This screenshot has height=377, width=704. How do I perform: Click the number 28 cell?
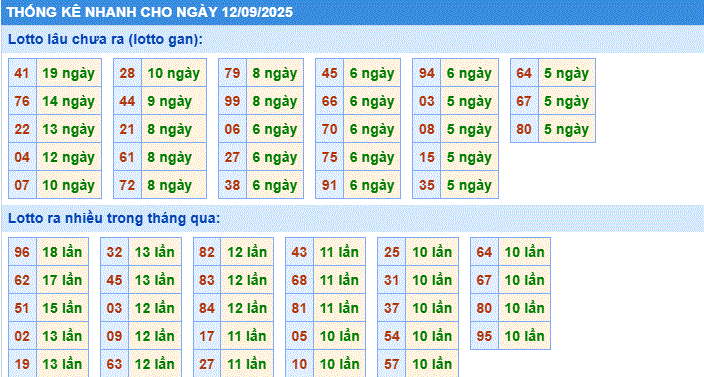tap(128, 73)
